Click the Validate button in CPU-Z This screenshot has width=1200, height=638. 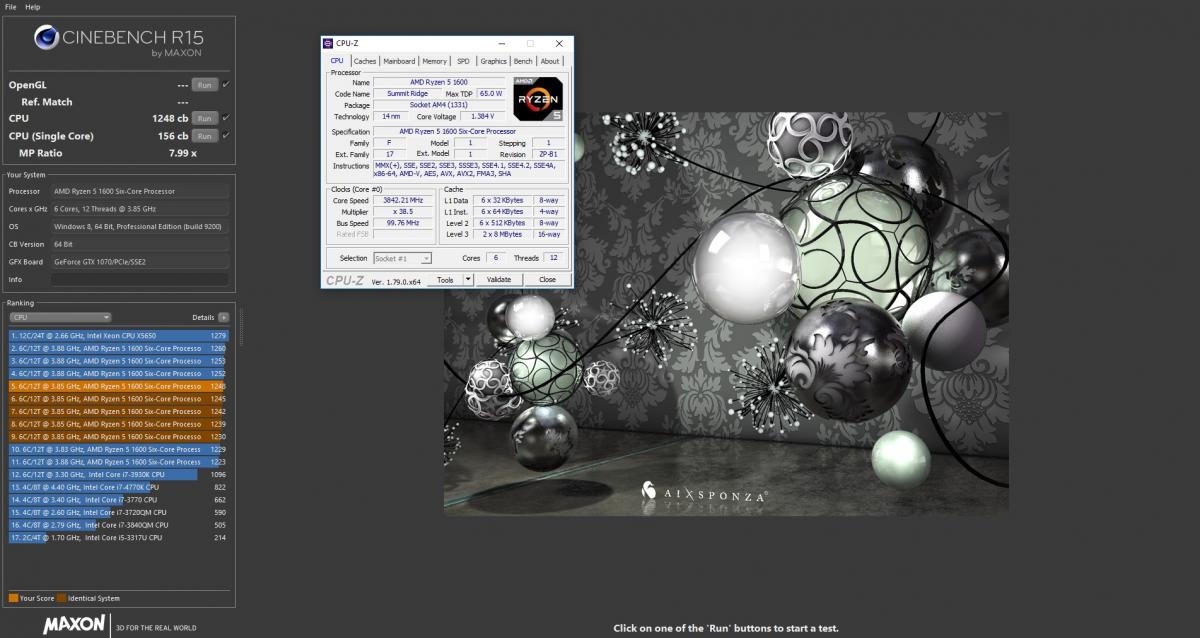(x=498, y=280)
